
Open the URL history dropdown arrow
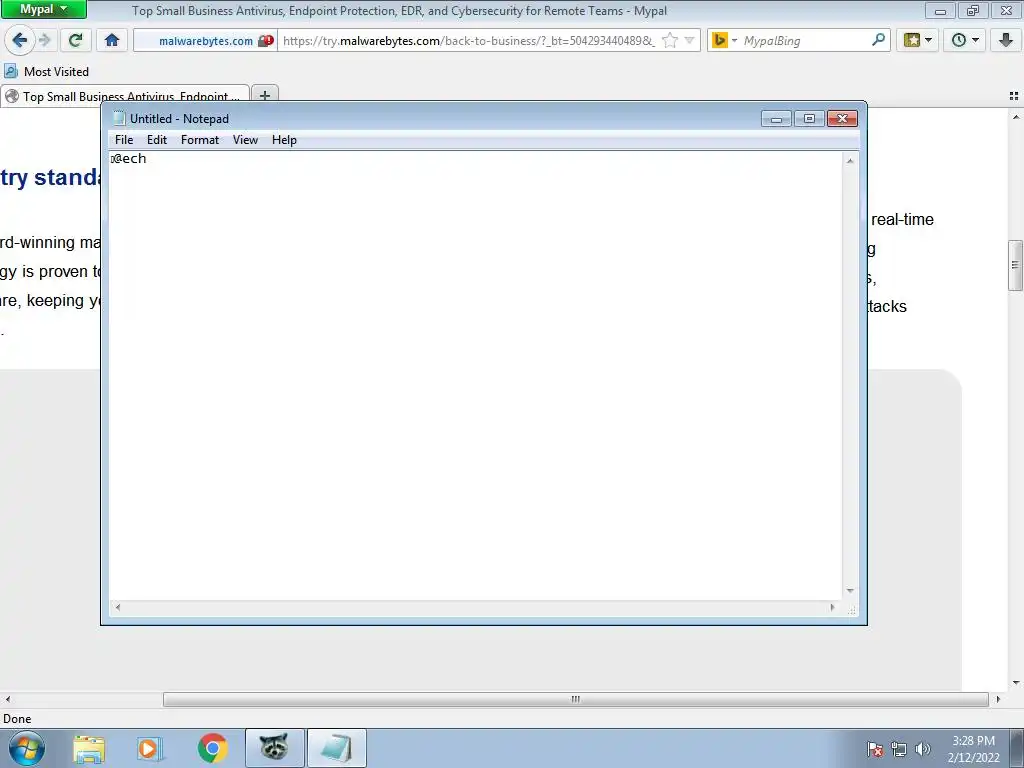[x=689, y=40]
